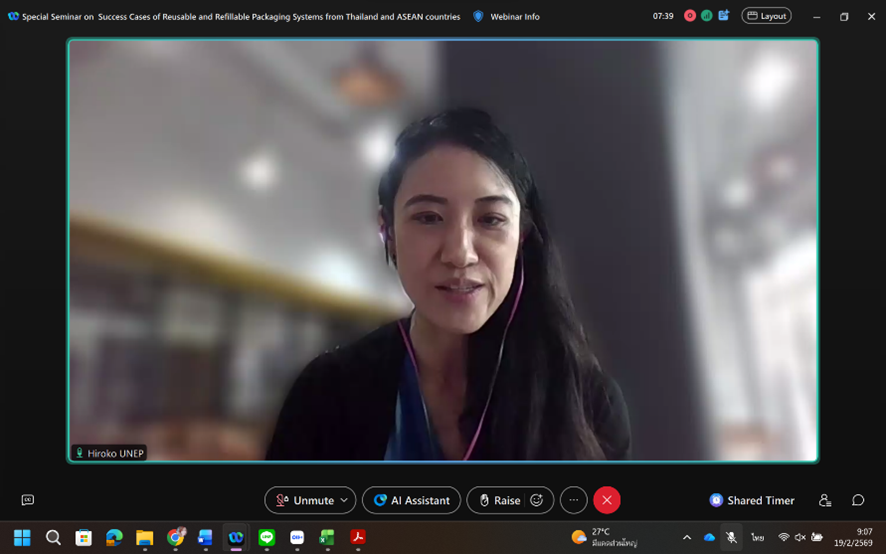
Task: Open LINE from the taskbar
Action: [x=266, y=538]
